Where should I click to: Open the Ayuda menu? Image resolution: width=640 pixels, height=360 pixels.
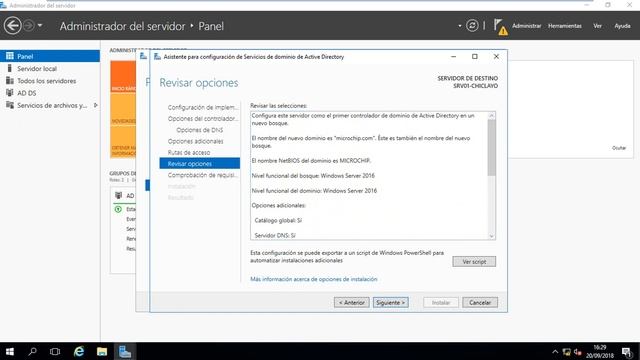click(622, 26)
